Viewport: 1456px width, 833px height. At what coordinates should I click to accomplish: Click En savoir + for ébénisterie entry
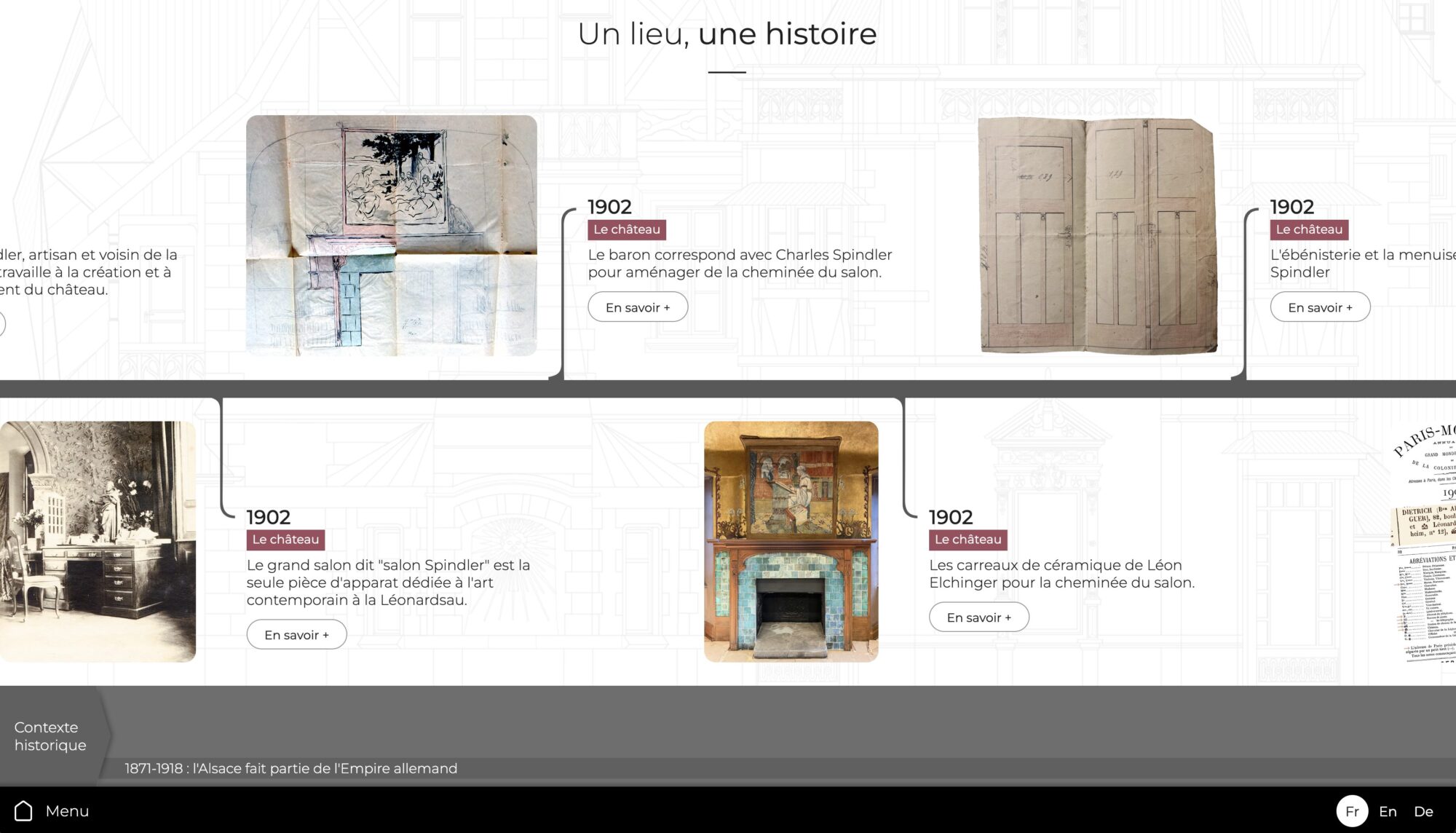coord(1320,307)
